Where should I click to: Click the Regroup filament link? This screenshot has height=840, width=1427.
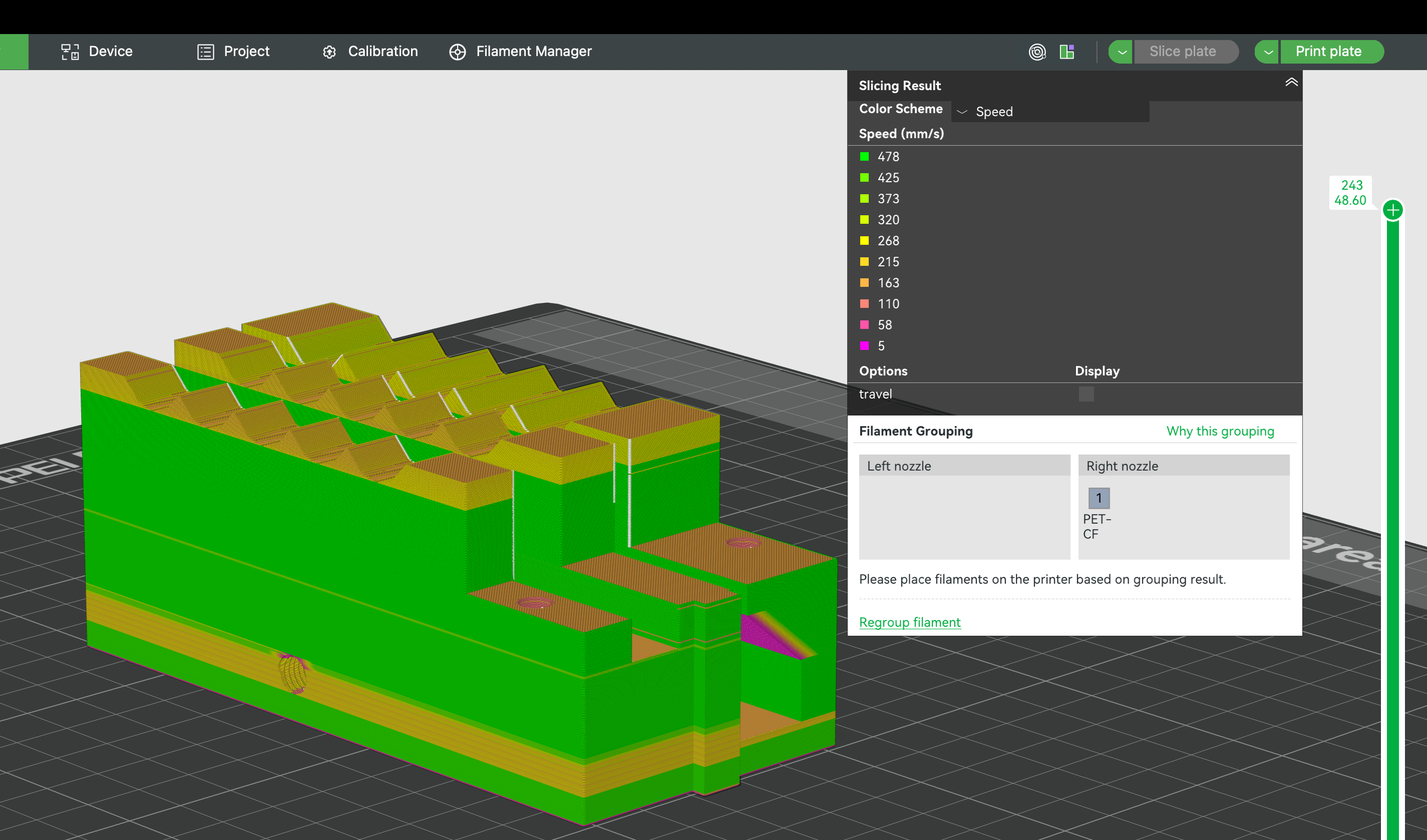[x=910, y=622]
